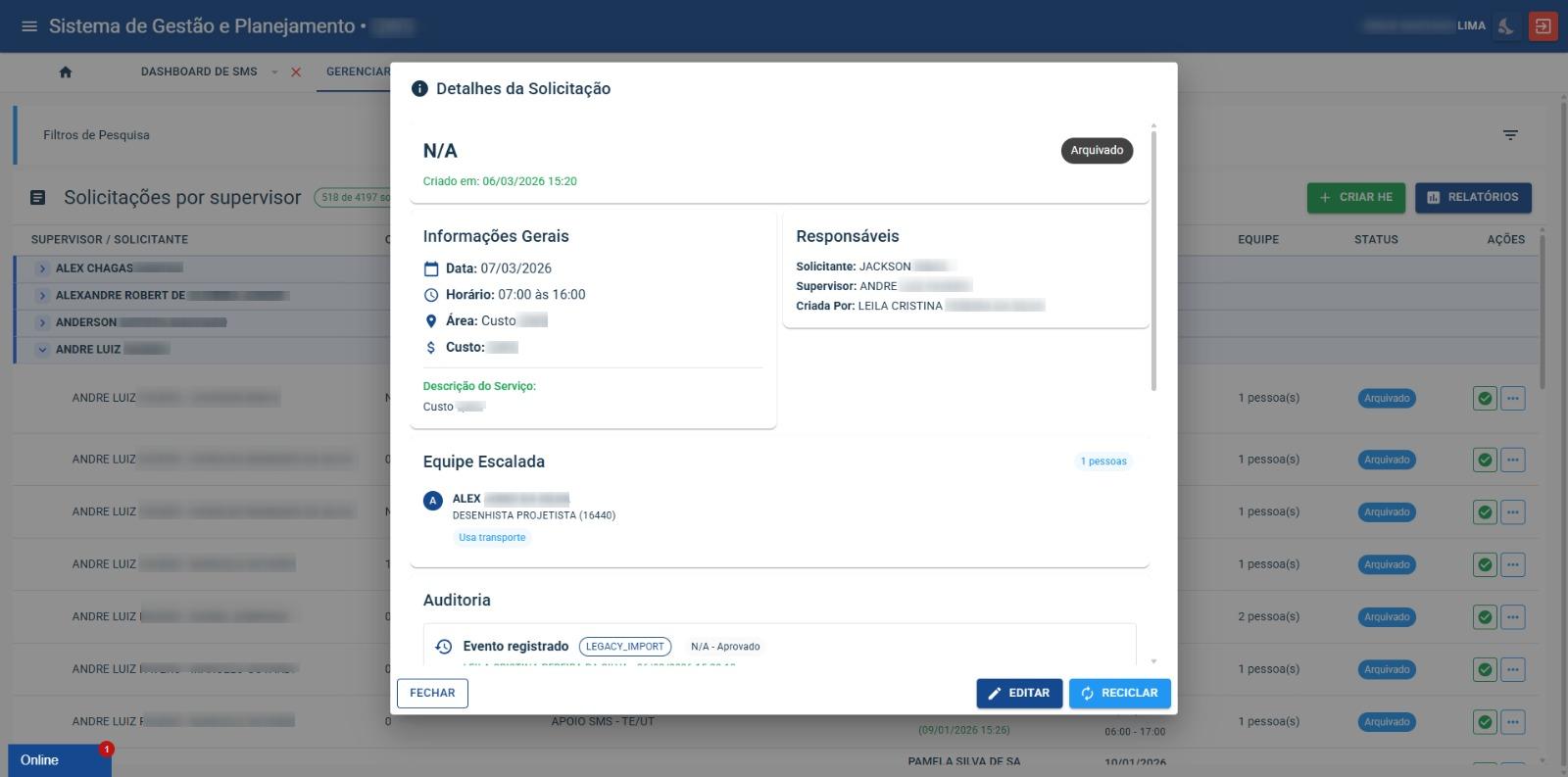The image size is (1568, 777).
Task: Expand the Alex Chagas supervisor row
Action: [x=42, y=268]
